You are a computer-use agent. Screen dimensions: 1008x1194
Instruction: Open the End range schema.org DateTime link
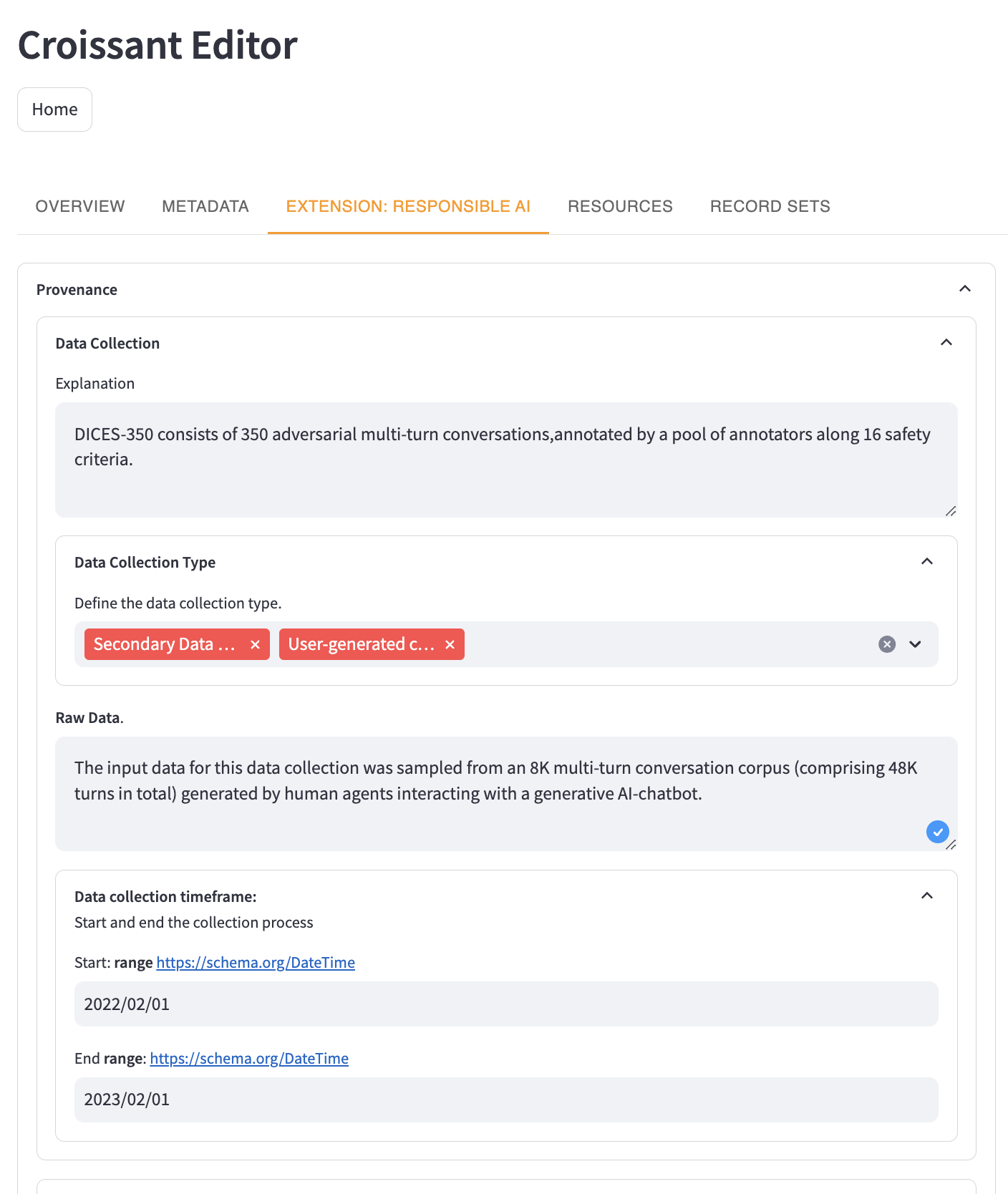pos(249,1059)
